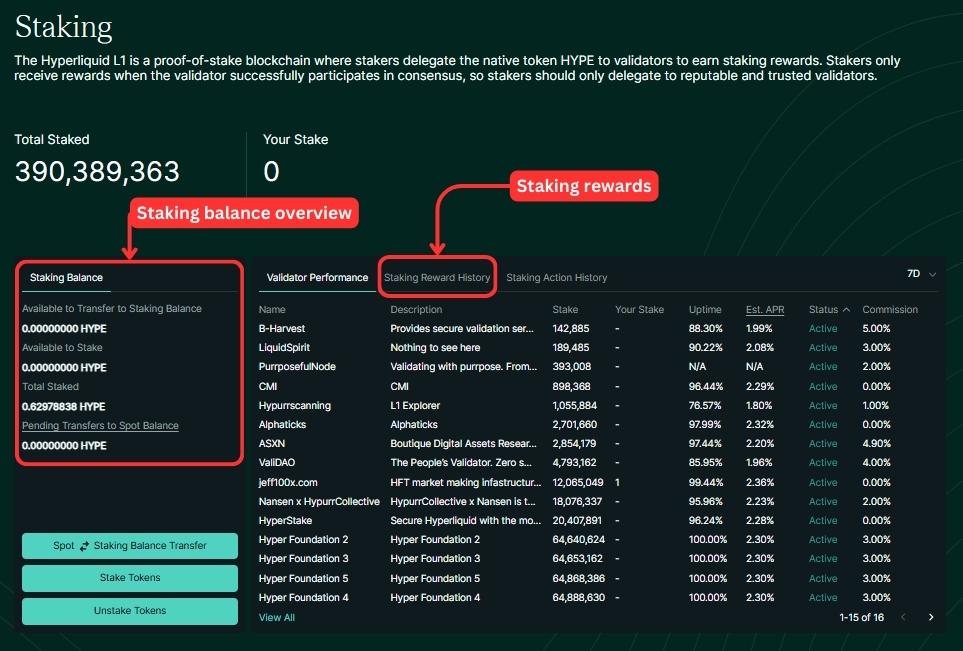963x651 pixels.
Task: Click the Uptime column header
Action: tap(705, 310)
